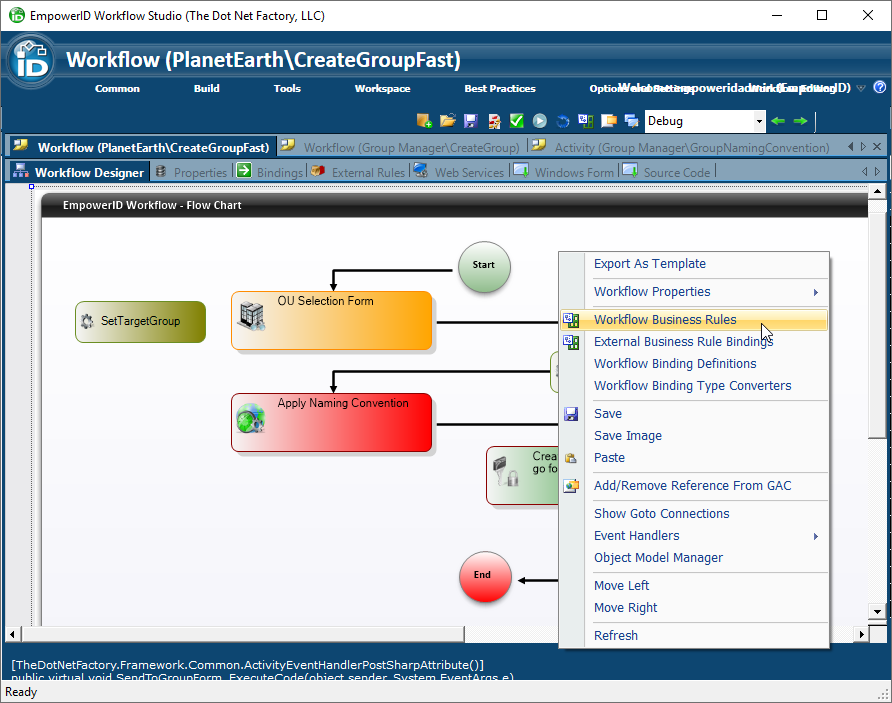Click the blue refresh arrows toolbar icon
892x703 pixels.
coord(563,121)
